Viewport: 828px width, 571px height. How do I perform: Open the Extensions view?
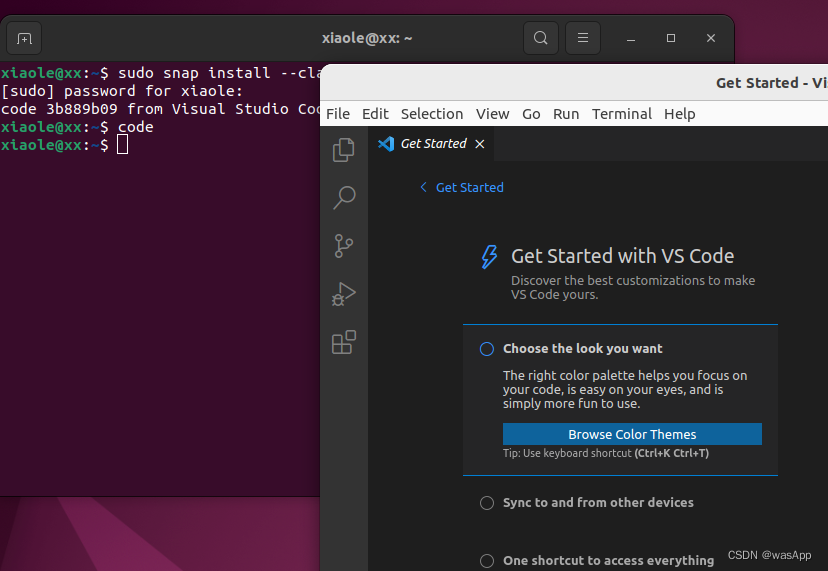pyautogui.click(x=344, y=342)
